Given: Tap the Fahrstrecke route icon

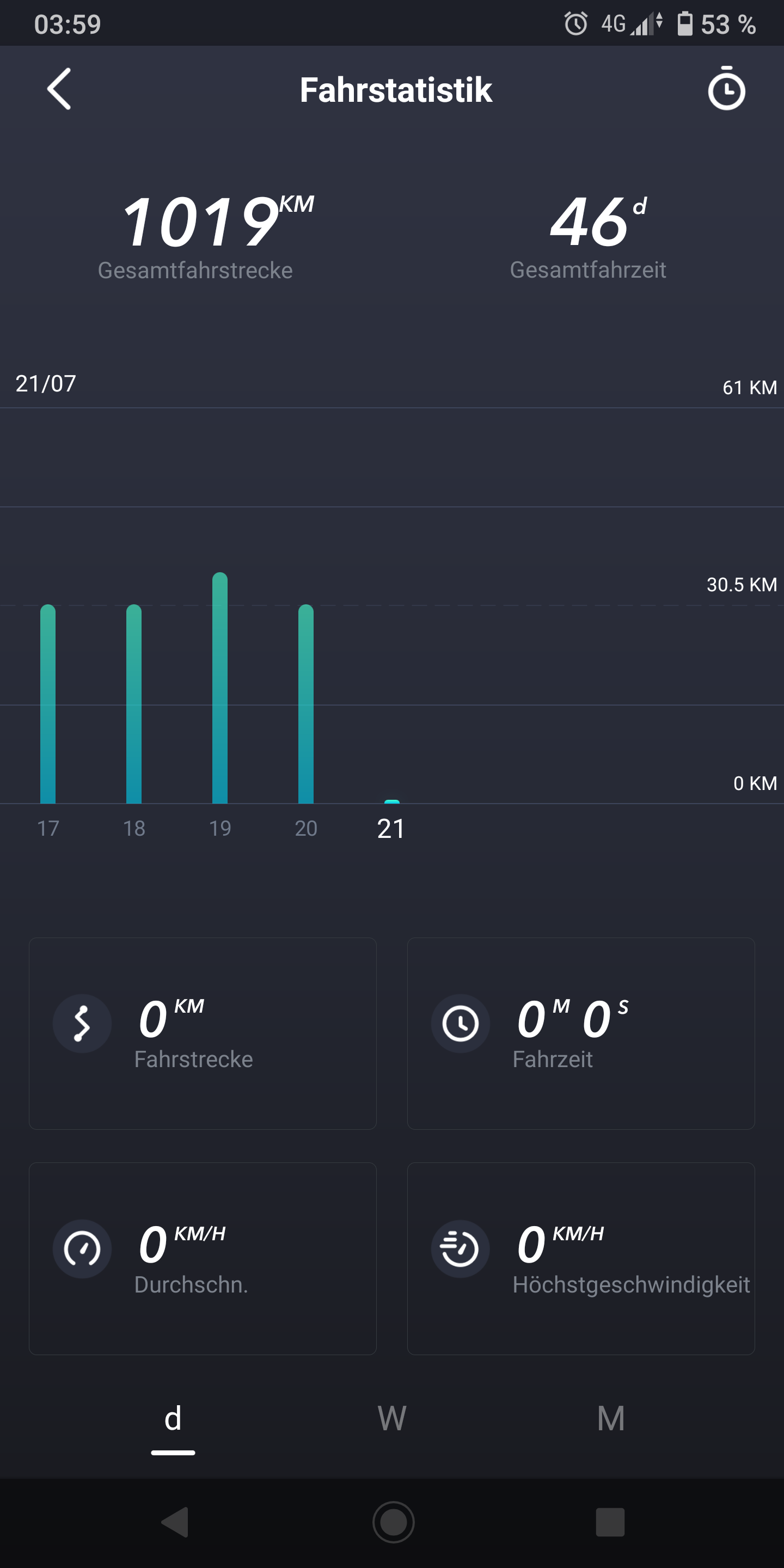Looking at the screenshot, I should (x=82, y=1024).
